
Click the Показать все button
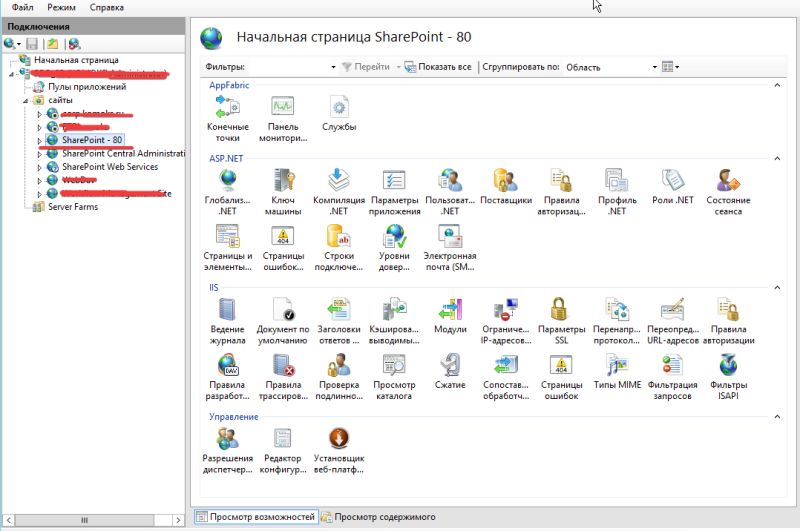click(x=438, y=67)
